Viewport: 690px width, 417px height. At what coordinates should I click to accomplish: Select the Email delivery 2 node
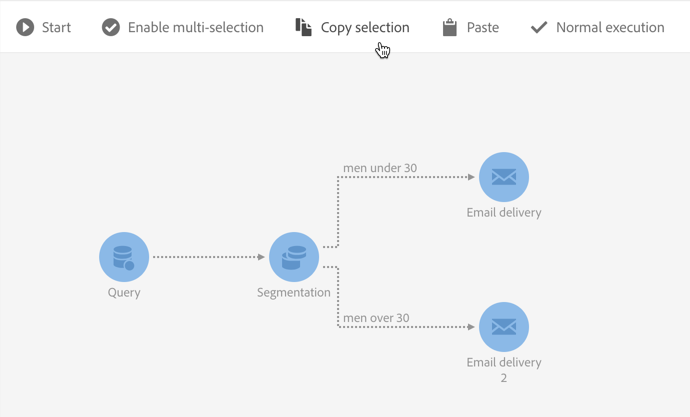tap(504, 327)
